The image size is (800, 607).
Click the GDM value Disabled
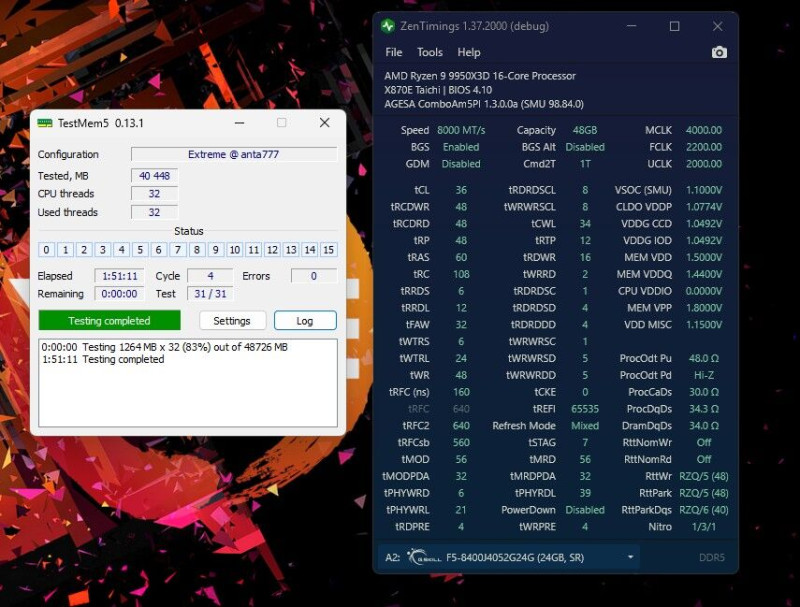(x=461, y=164)
